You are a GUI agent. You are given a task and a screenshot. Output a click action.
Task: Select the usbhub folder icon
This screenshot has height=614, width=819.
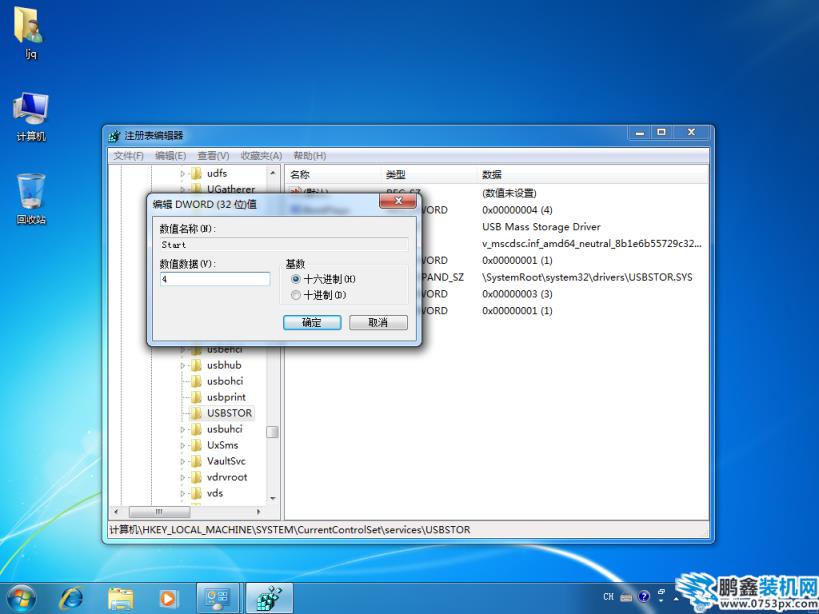pyautogui.click(x=196, y=365)
